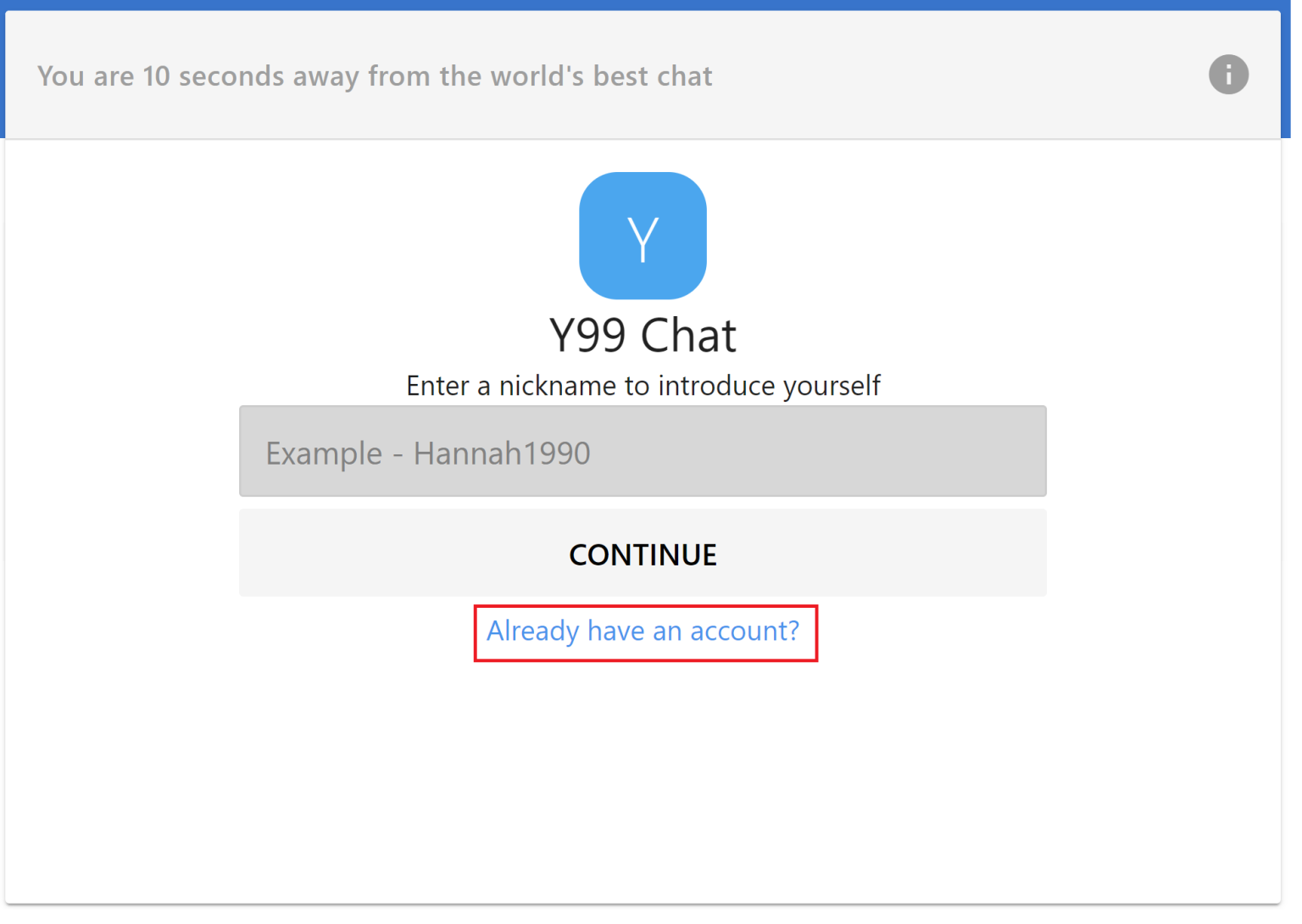Click the Y icon above the title

point(643,236)
